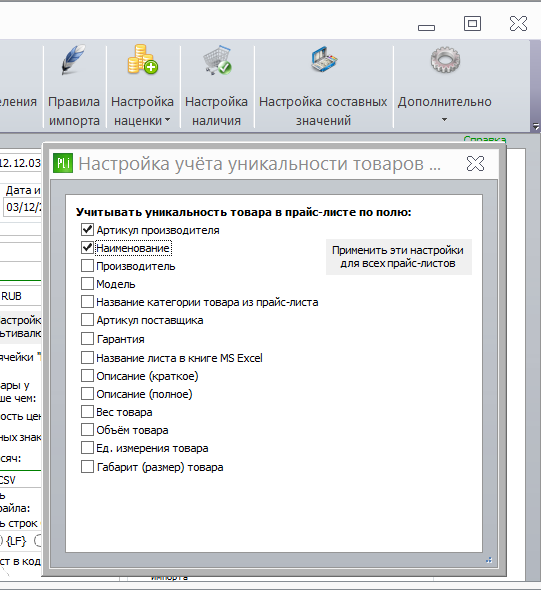
Task: Collapse the ribbon with corner arrow
Action: (536, 127)
